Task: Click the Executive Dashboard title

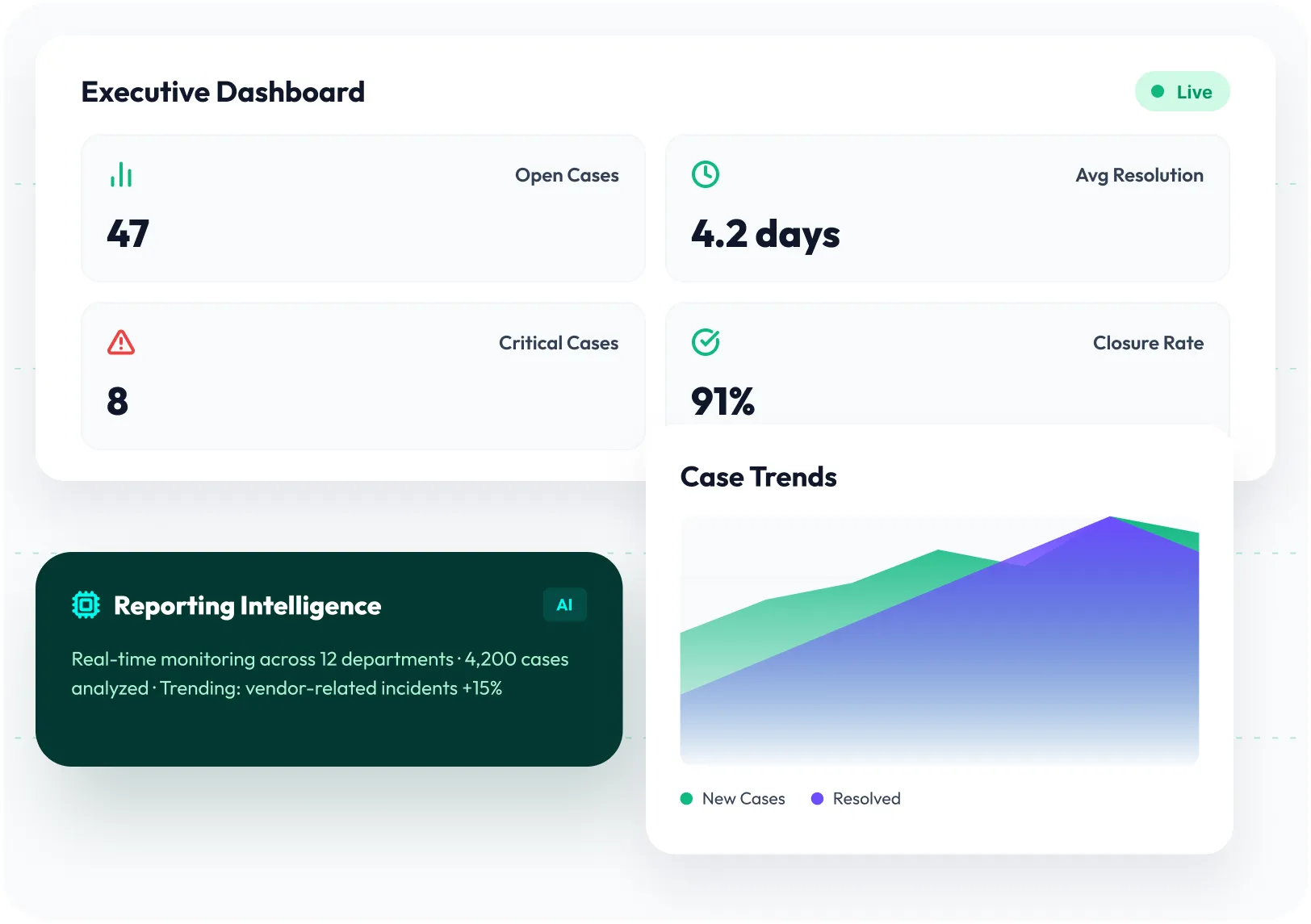Action: 223,92
